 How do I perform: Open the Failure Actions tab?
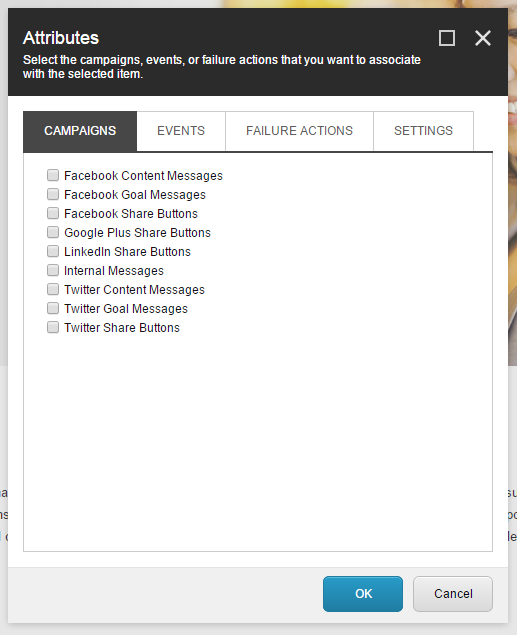coord(299,131)
